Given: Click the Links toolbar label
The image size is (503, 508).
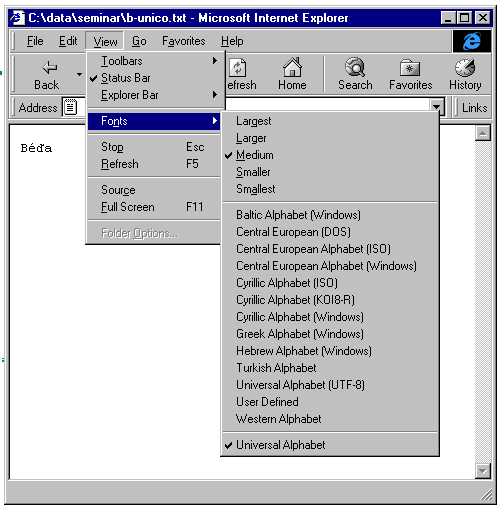Looking at the screenshot, I should pos(474,108).
